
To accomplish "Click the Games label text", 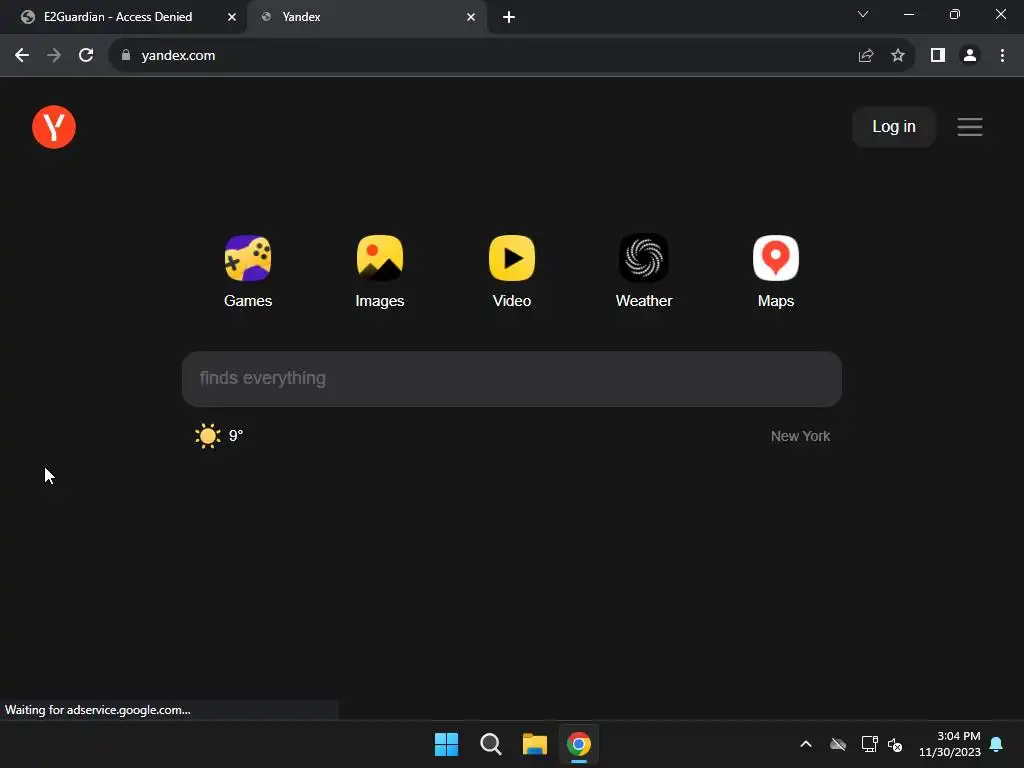I will 248,301.
